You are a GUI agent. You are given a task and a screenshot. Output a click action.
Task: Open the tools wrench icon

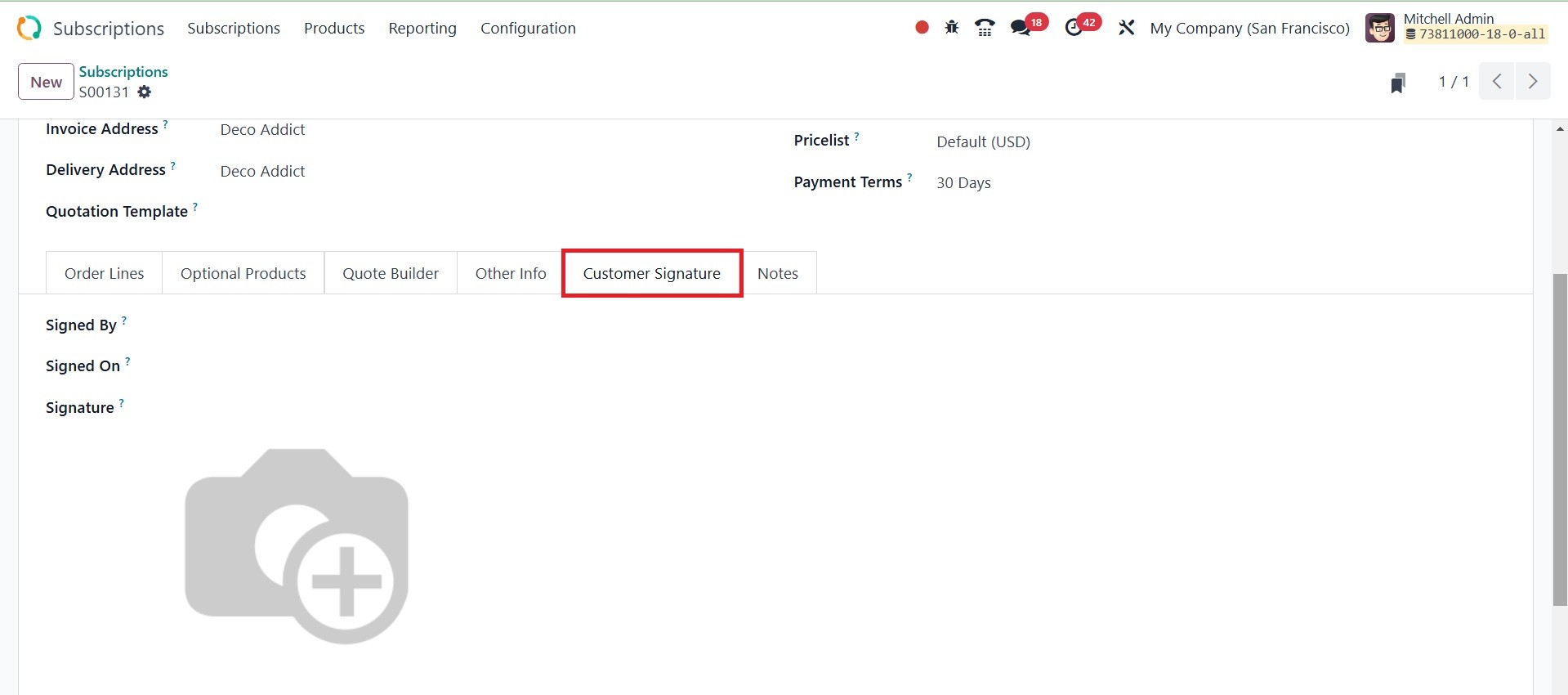click(1126, 28)
